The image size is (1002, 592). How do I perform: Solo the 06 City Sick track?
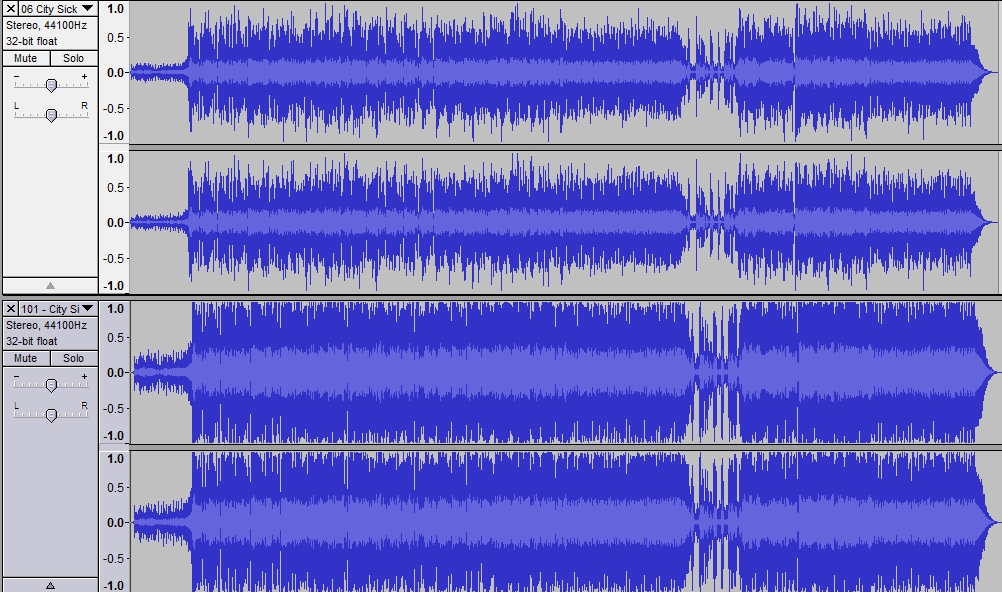pyautogui.click(x=73, y=58)
